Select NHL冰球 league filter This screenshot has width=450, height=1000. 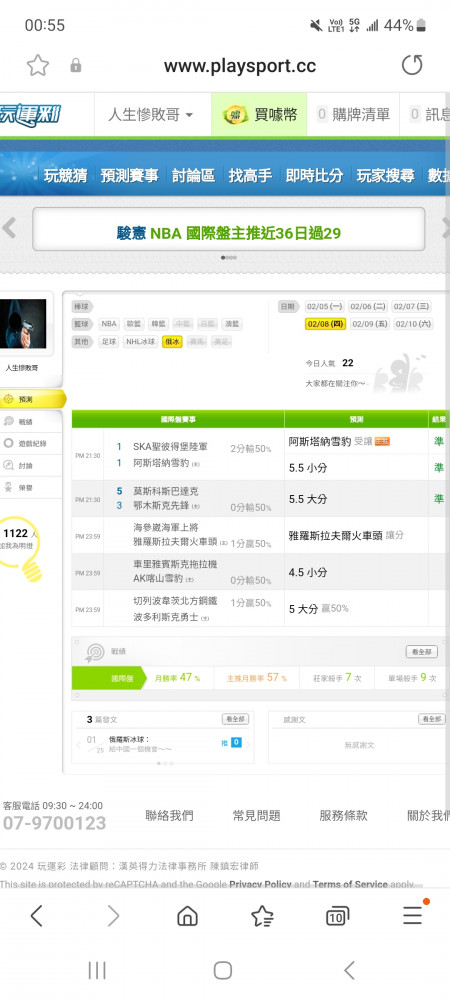[140, 342]
